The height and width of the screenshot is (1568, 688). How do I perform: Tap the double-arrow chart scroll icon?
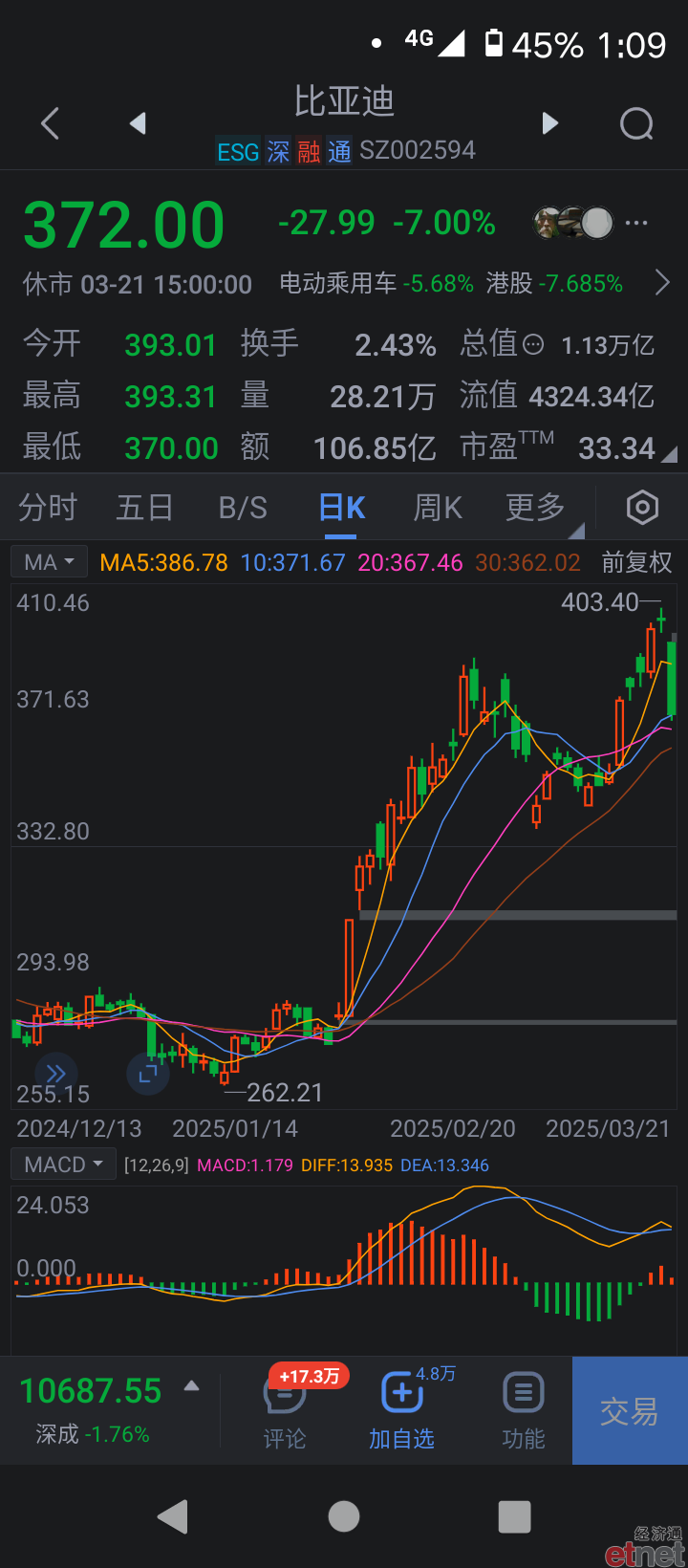pyautogui.click(x=56, y=1073)
